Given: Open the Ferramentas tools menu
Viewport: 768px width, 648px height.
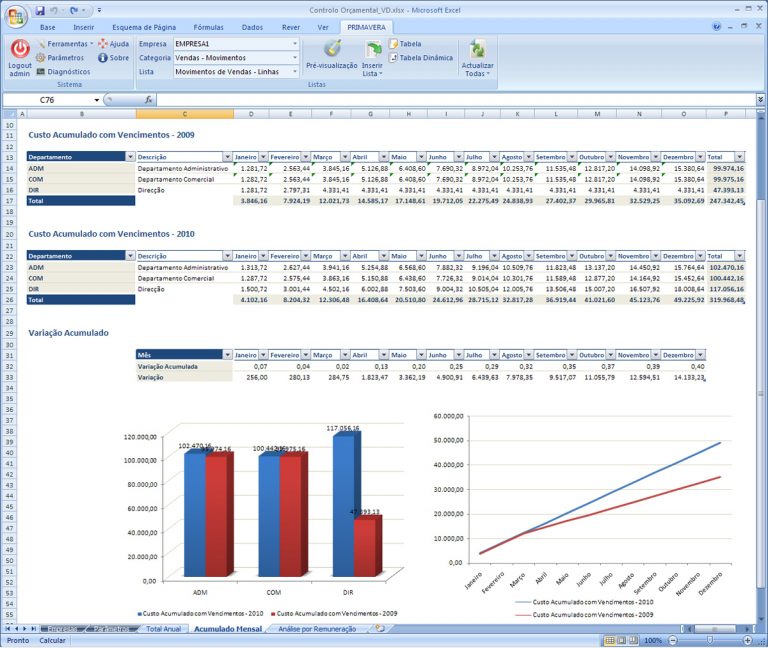Looking at the screenshot, I should coord(65,44).
